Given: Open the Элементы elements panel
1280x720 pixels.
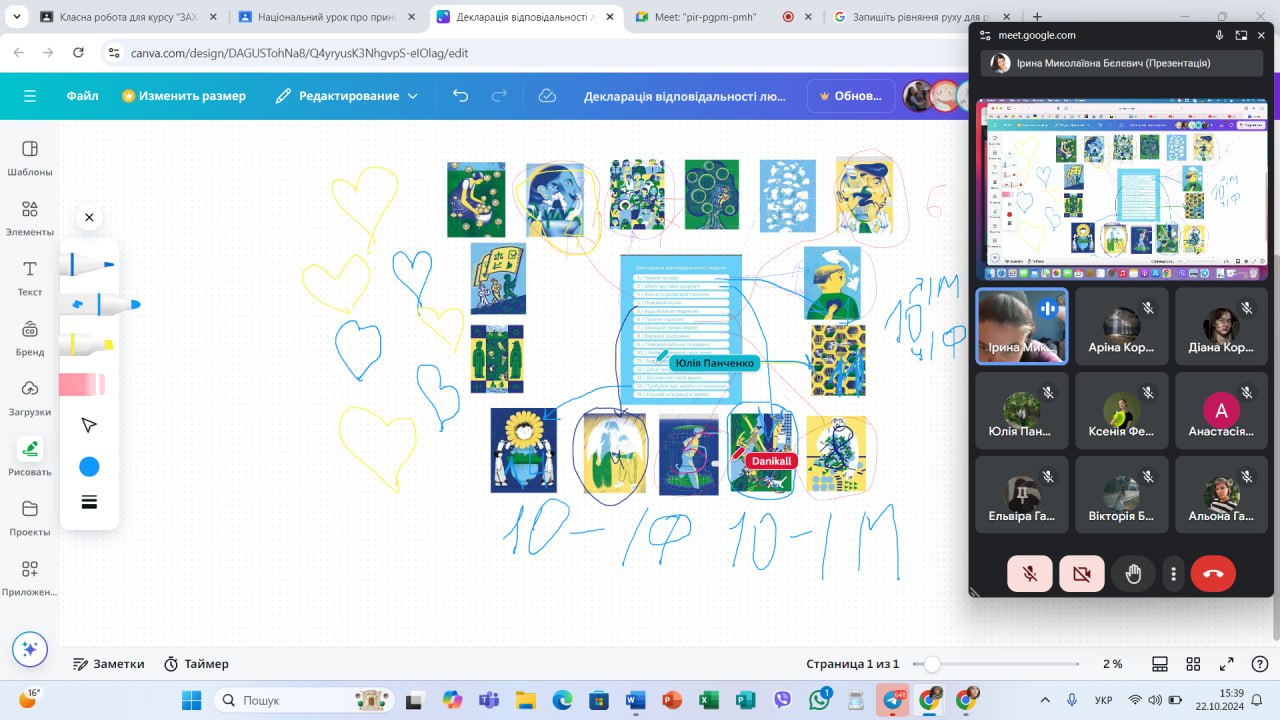Looking at the screenshot, I should [x=30, y=217].
